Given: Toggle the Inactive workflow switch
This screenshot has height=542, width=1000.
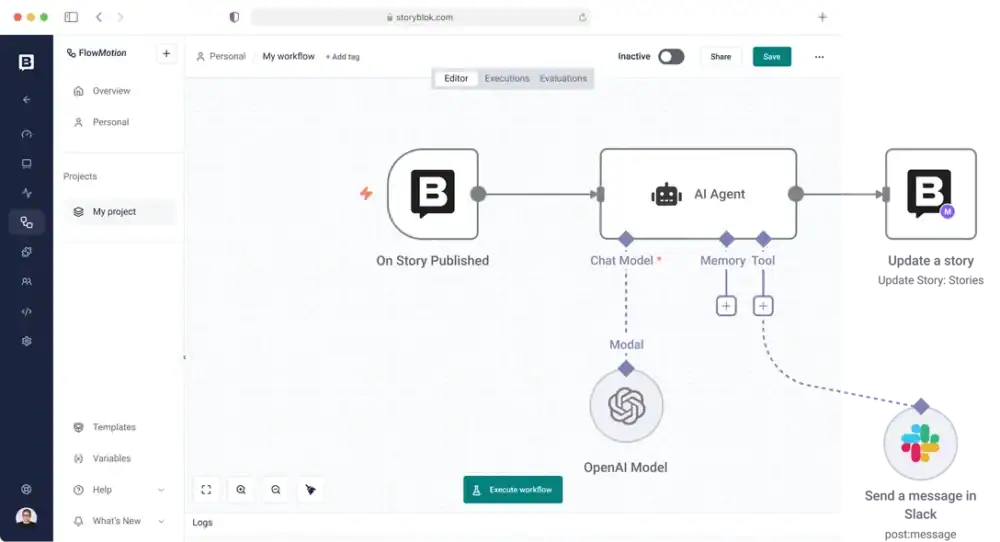Looking at the screenshot, I should [x=671, y=57].
